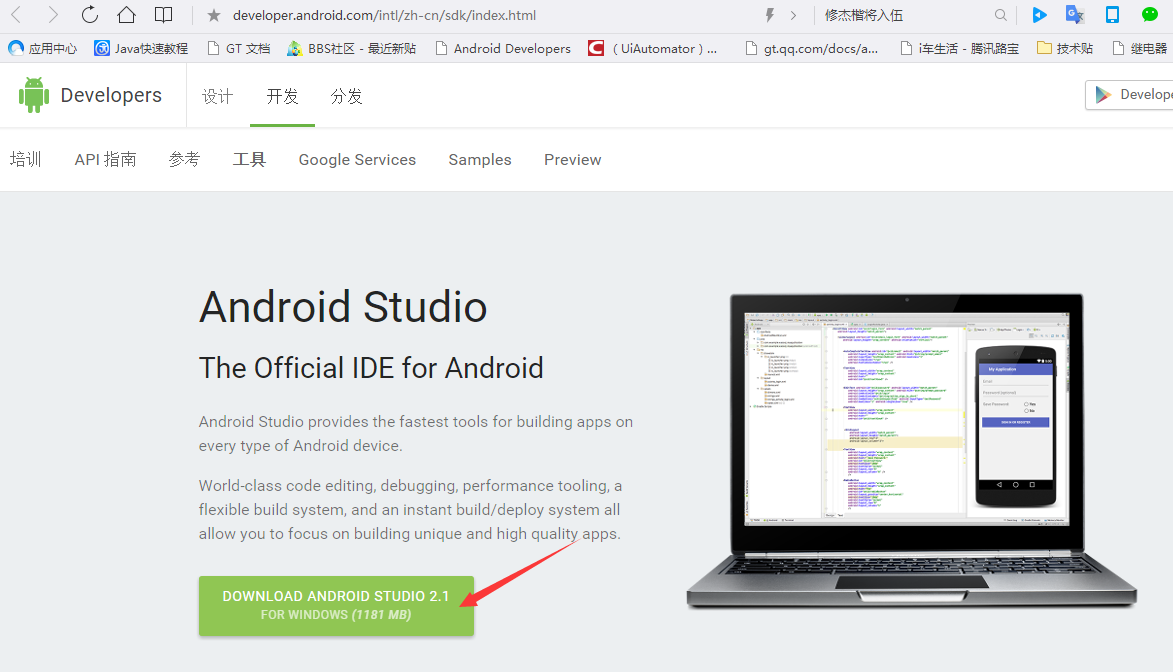Switch to the 分发 tab
The height and width of the screenshot is (672, 1173).
click(x=346, y=96)
